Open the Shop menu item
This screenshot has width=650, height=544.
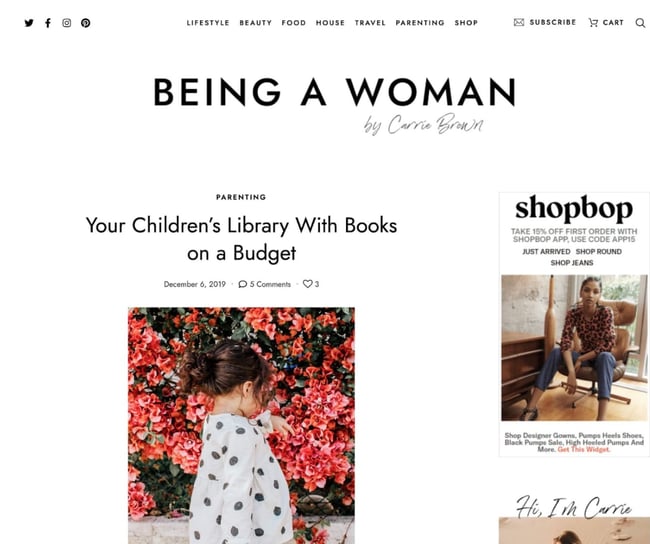466,23
